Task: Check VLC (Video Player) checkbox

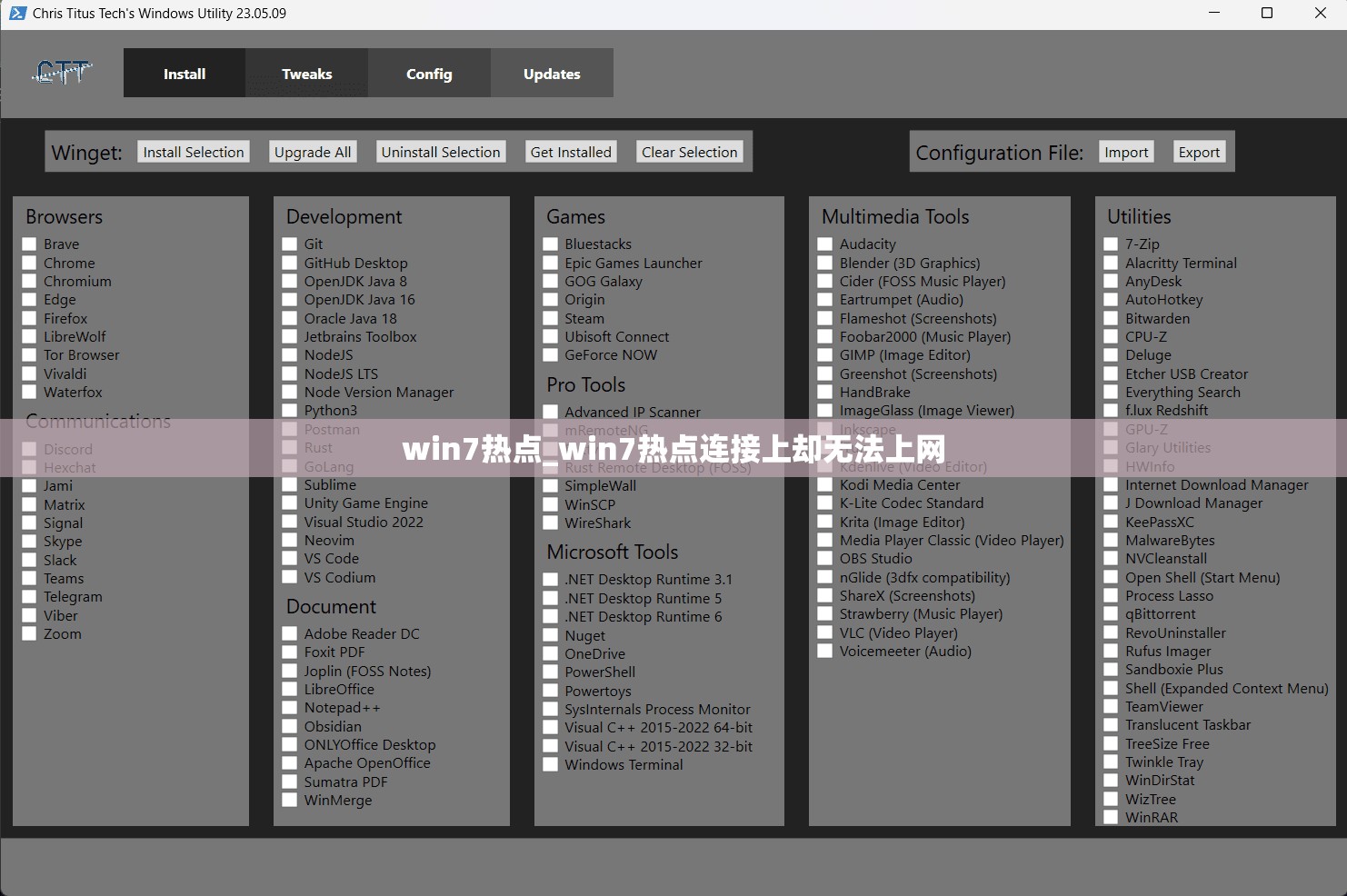Action: [x=825, y=633]
